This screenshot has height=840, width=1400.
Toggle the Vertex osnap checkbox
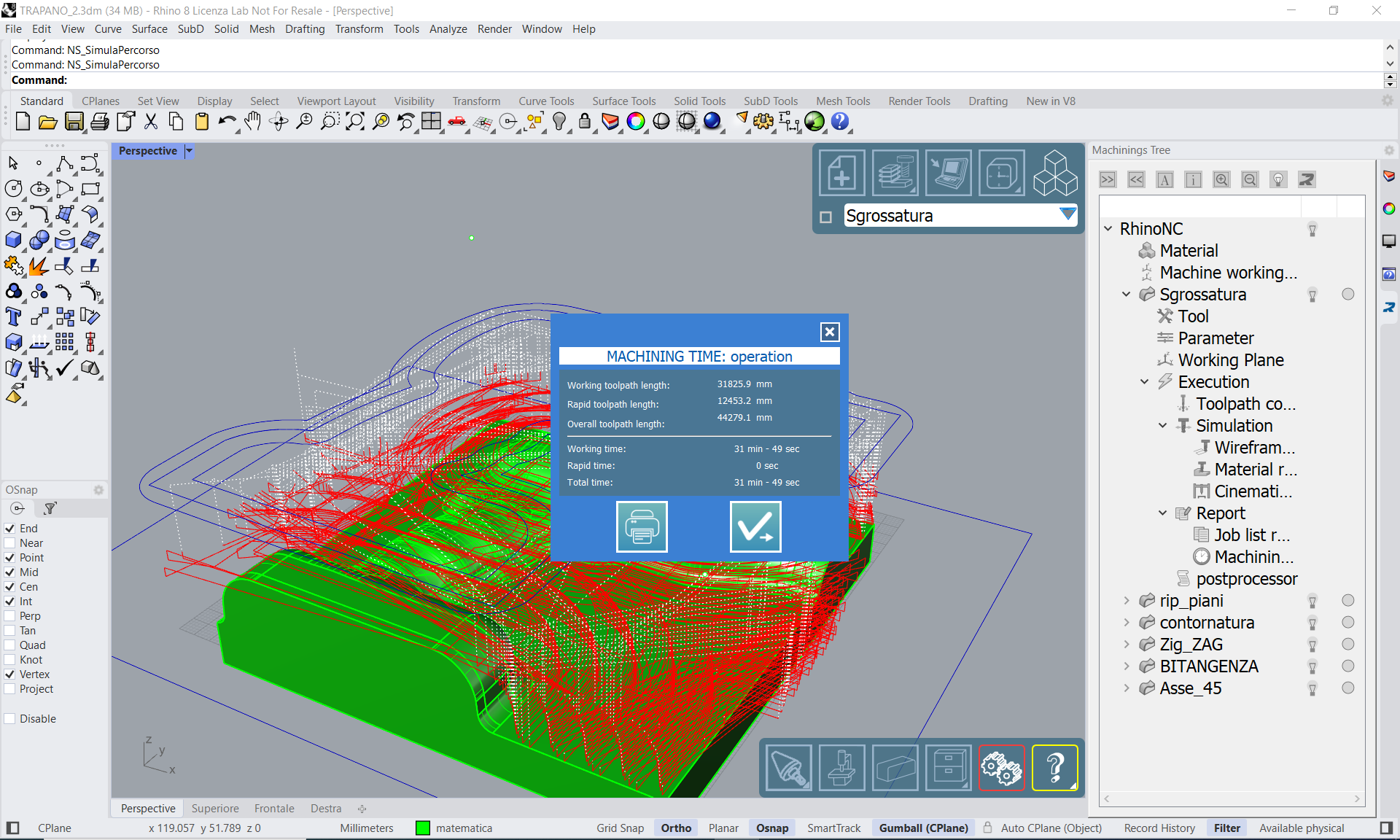point(10,674)
